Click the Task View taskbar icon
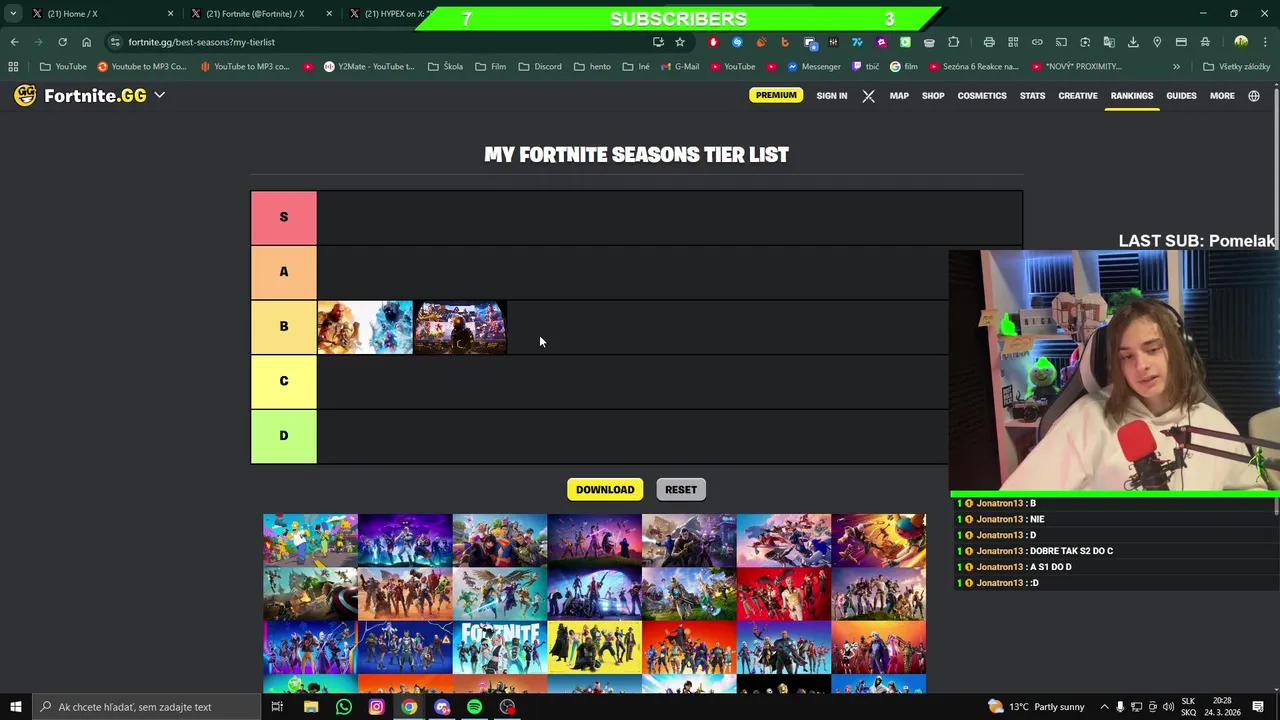Screen dimensions: 1280x720 point(277,707)
